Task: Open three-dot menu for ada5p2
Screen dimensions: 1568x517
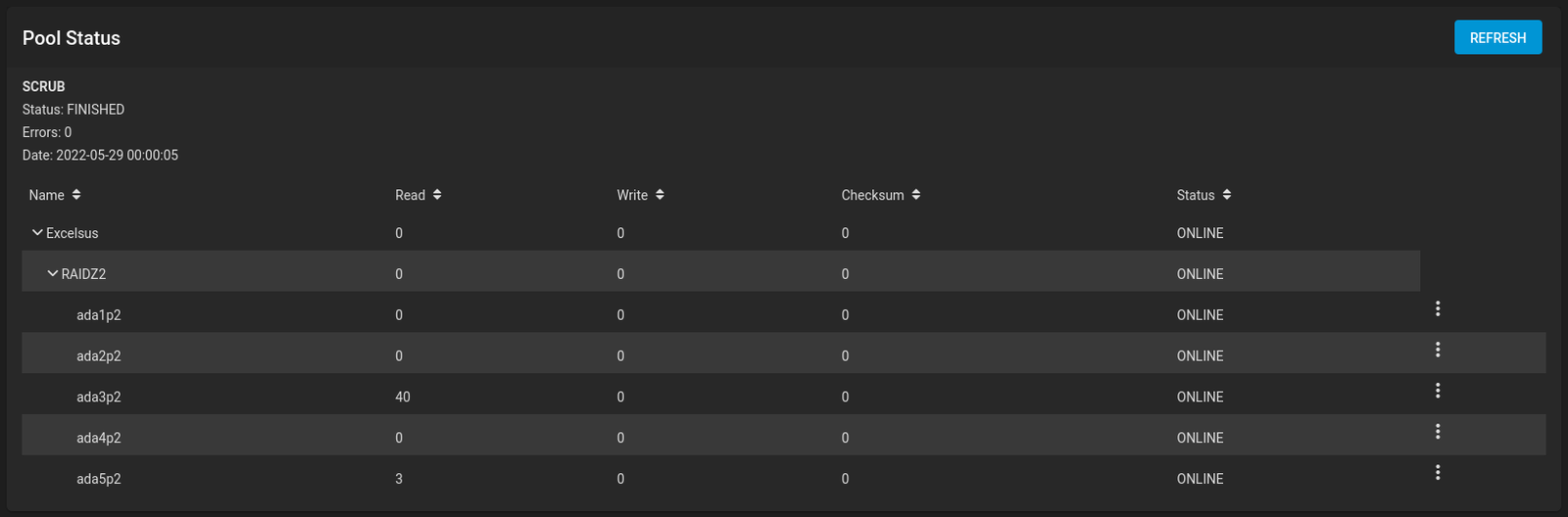Action: click(1438, 473)
